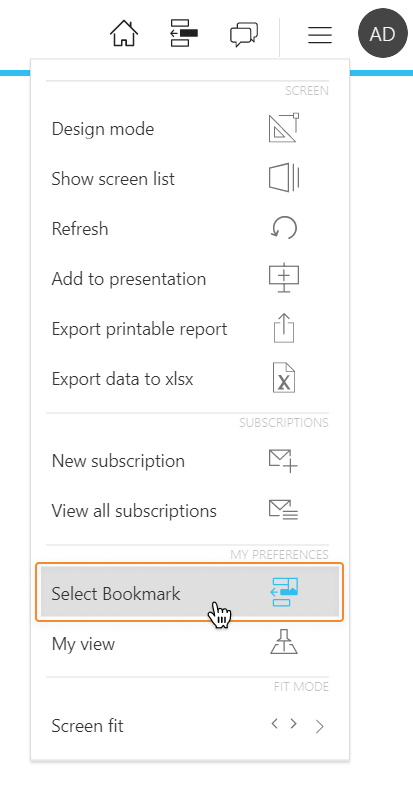Click the My view stamp icon
Screen dimensions: 413x805
[x=284, y=641]
